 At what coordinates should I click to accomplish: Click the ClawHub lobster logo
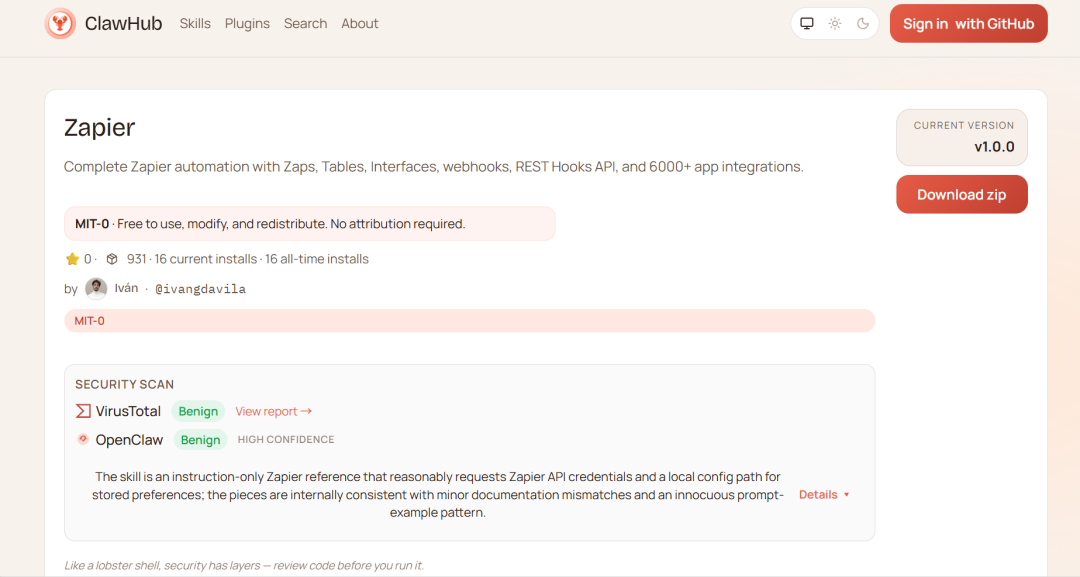point(60,23)
